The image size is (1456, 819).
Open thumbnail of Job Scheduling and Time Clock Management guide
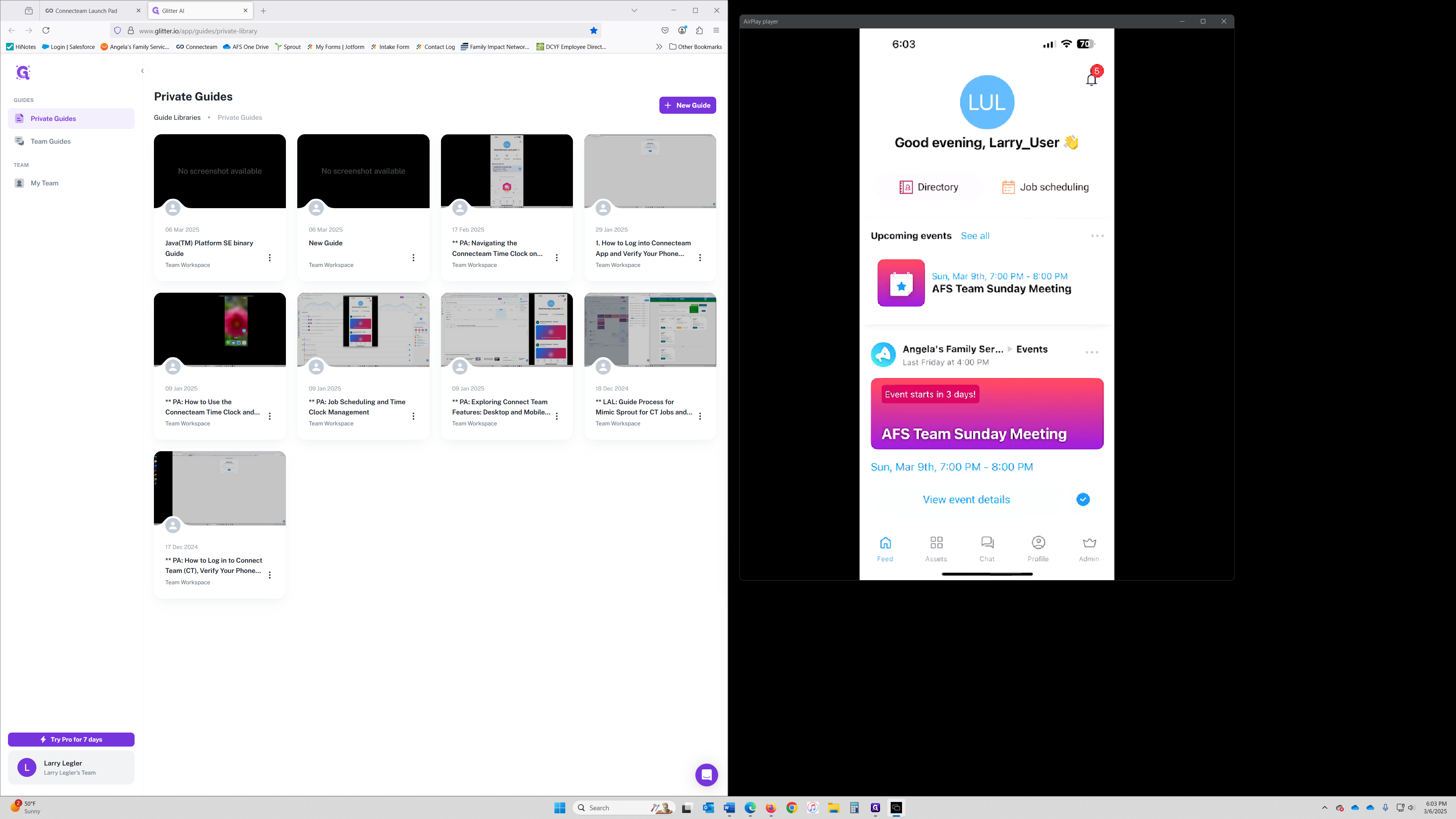tap(364, 329)
